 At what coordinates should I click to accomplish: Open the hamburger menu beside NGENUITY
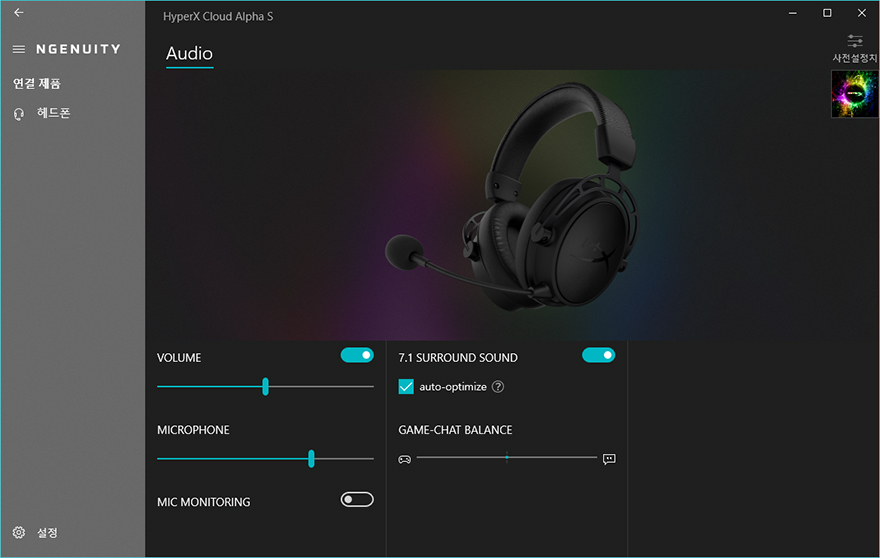click(19, 49)
